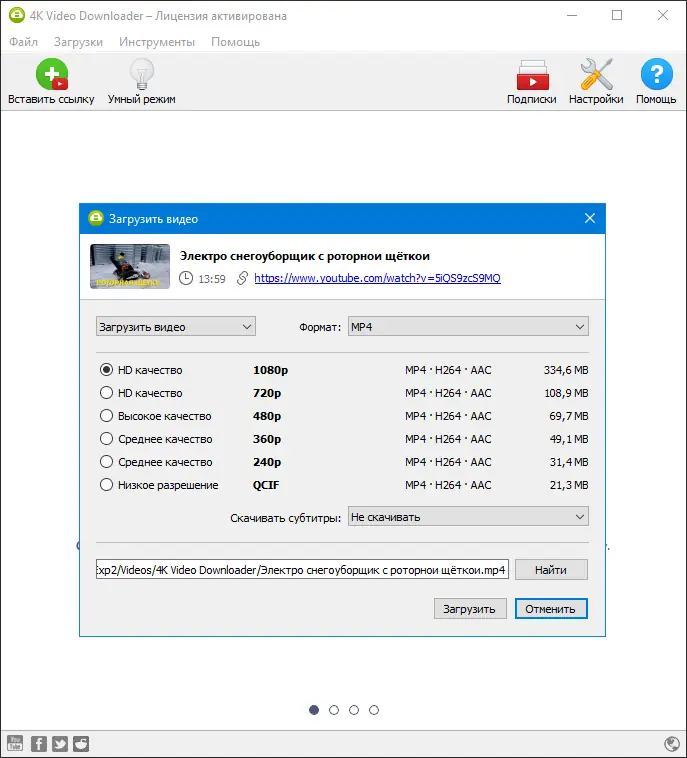
Task: Toggle the Умный режим lightbulb icon
Action: click(x=142, y=74)
